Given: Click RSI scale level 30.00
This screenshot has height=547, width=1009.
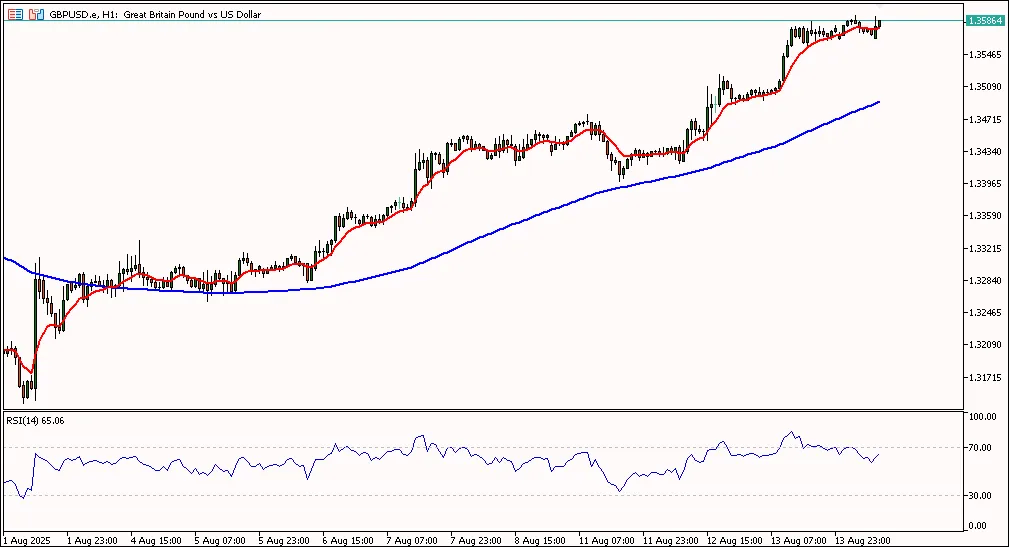Looking at the screenshot, I should 981,496.
